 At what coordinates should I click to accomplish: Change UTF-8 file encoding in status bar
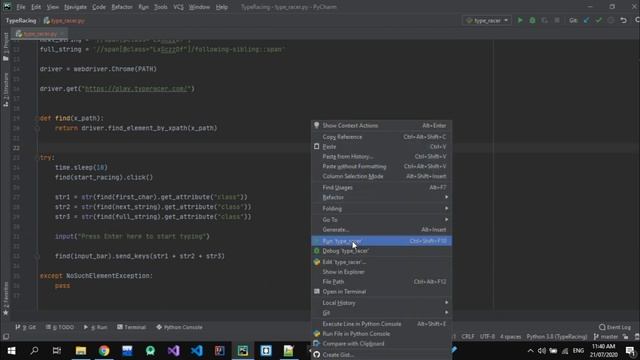click(487, 337)
